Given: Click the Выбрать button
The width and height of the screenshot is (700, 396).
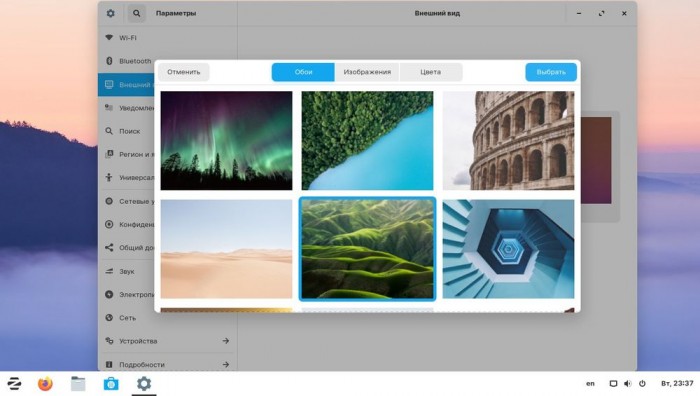Looking at the screenshot, I should click(x=551, y=72).
